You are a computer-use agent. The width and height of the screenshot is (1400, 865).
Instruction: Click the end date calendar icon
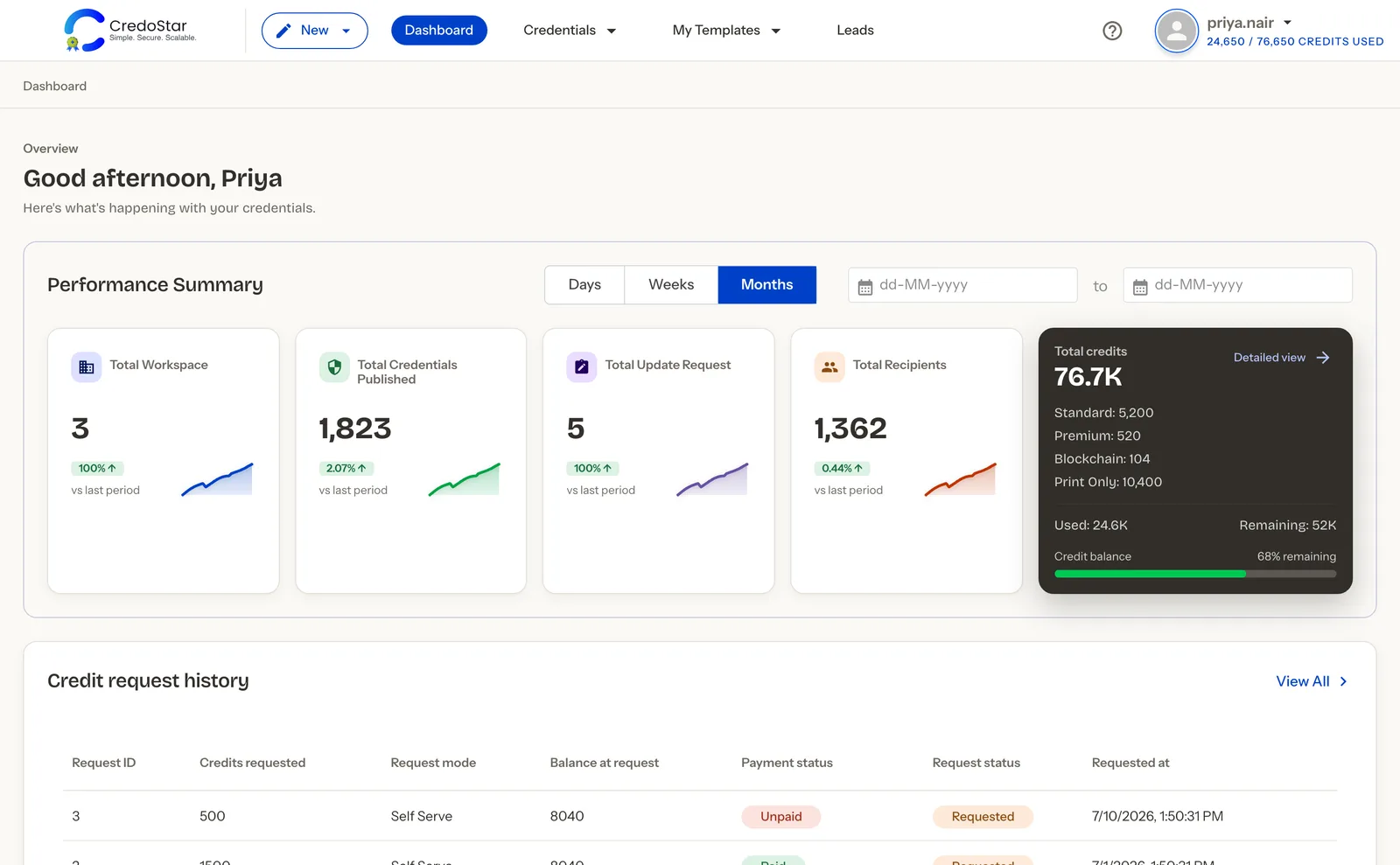[1140, 287]
